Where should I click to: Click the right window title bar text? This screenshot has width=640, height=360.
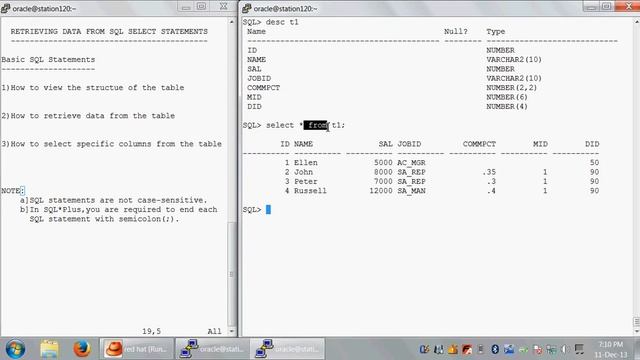(285, 8)
